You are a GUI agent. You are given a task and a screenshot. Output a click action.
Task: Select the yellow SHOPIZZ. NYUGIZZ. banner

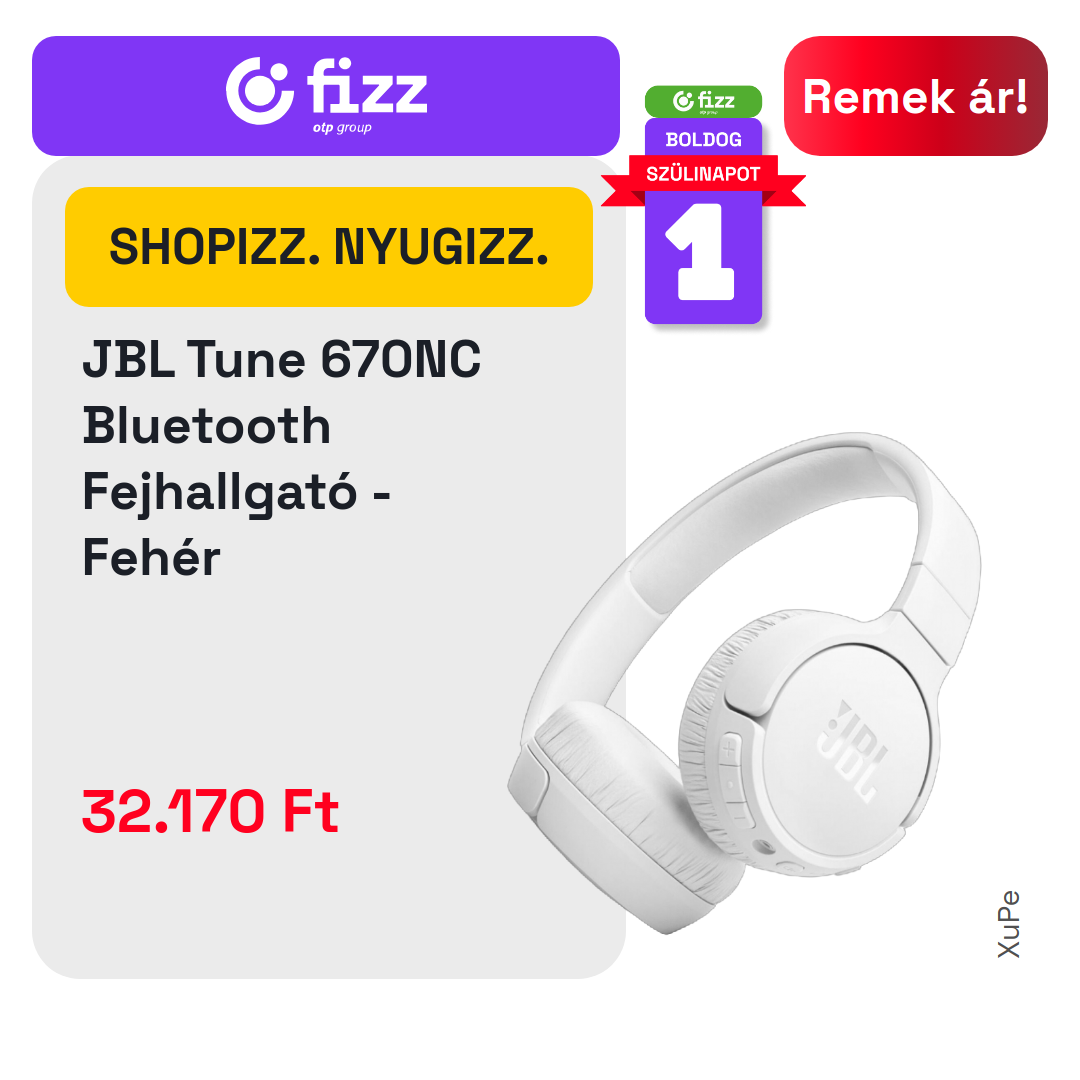[329, 247]
